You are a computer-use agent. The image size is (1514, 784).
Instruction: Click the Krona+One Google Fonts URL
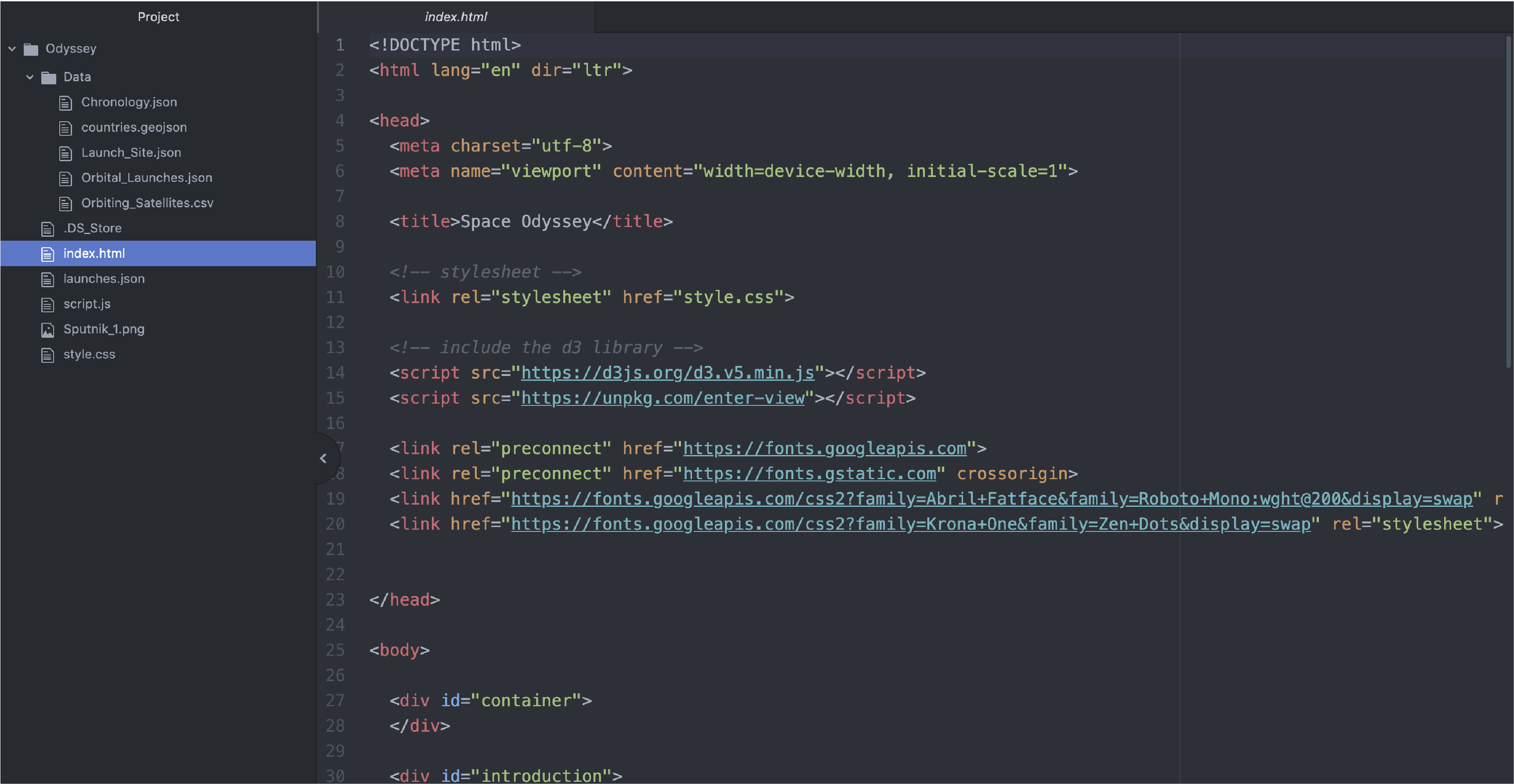(911, 525)
